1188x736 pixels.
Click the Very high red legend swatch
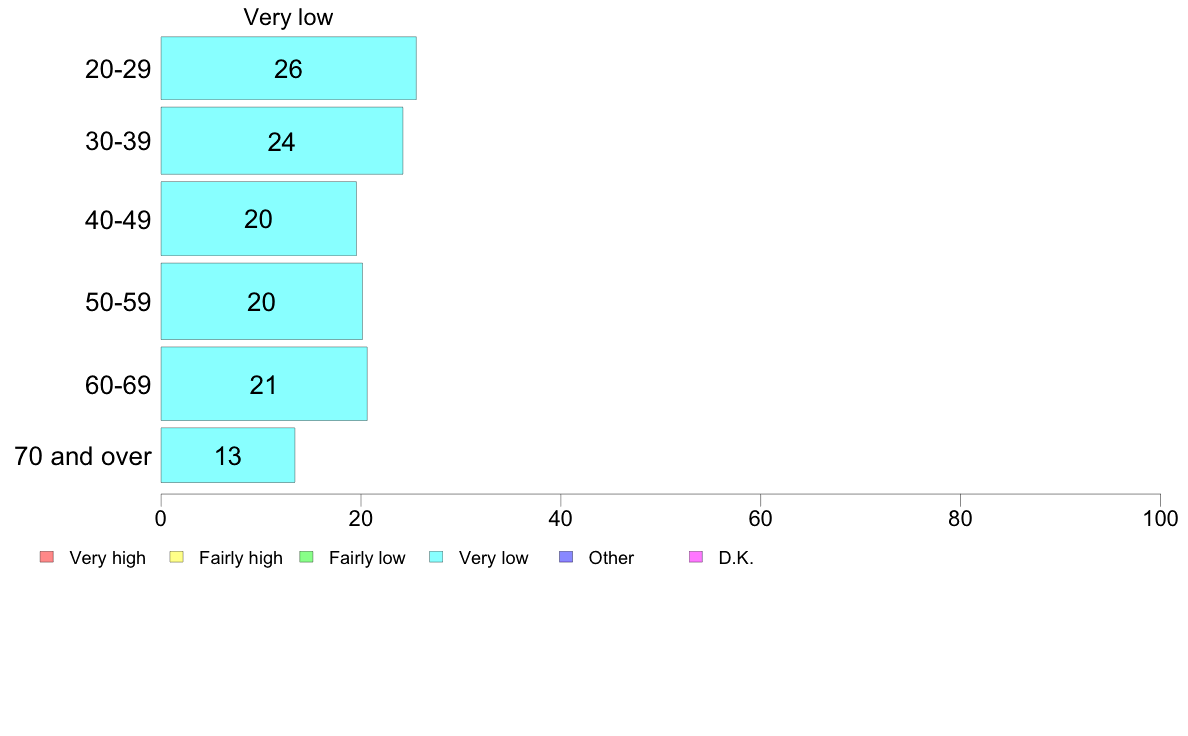[x=47, y=557]
